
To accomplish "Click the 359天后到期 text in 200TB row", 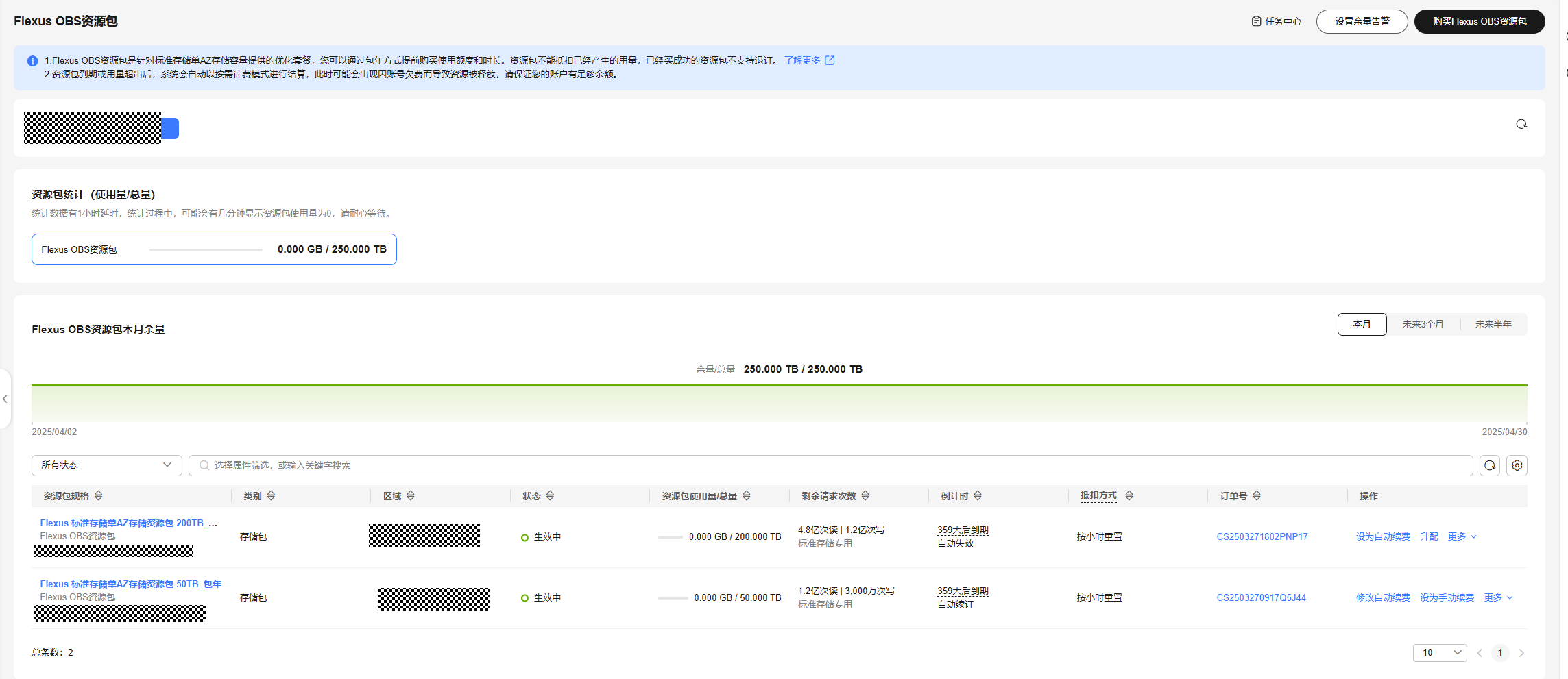I will click(x=963, y=530).
